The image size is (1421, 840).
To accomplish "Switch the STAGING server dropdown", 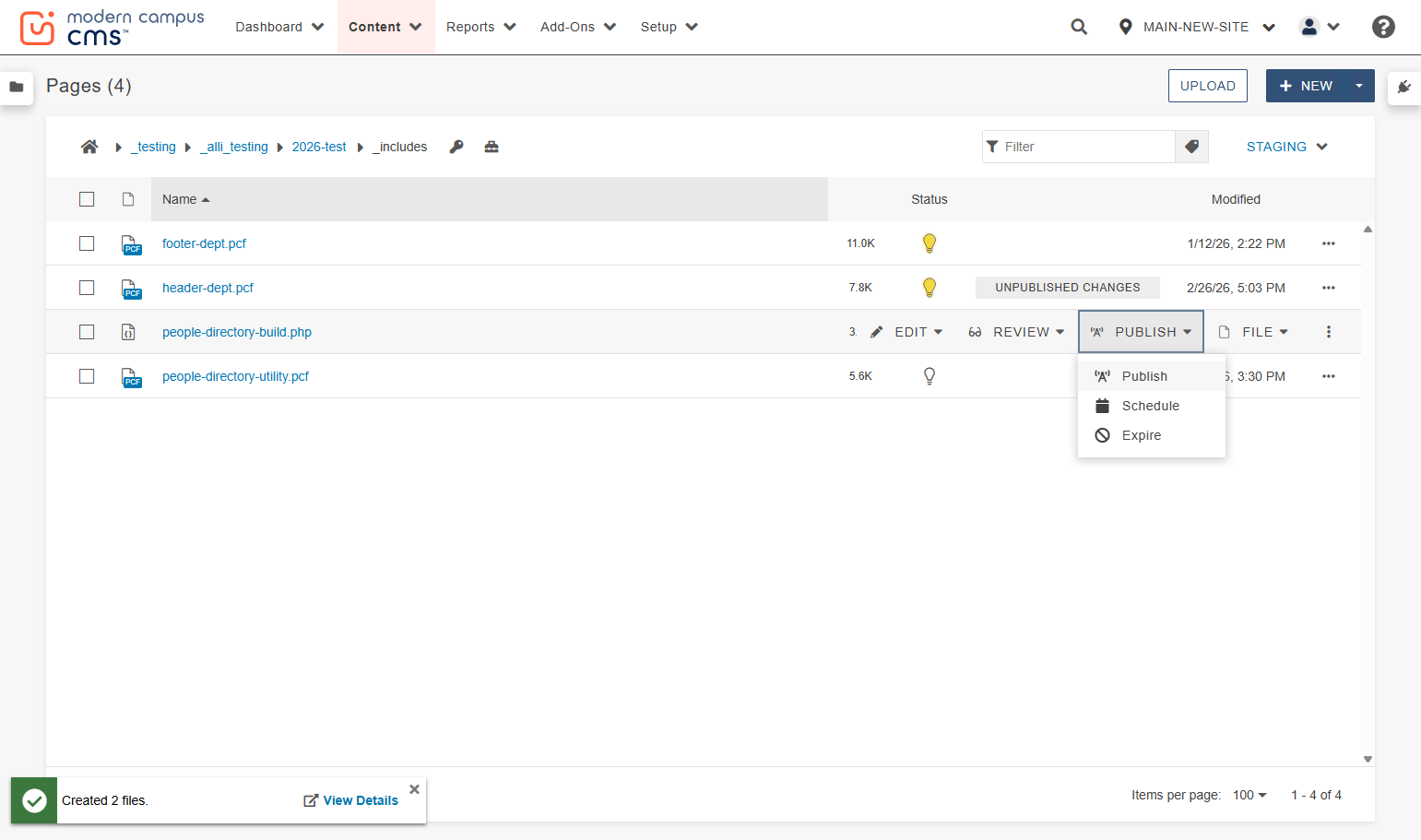I will click(1286, 147).
